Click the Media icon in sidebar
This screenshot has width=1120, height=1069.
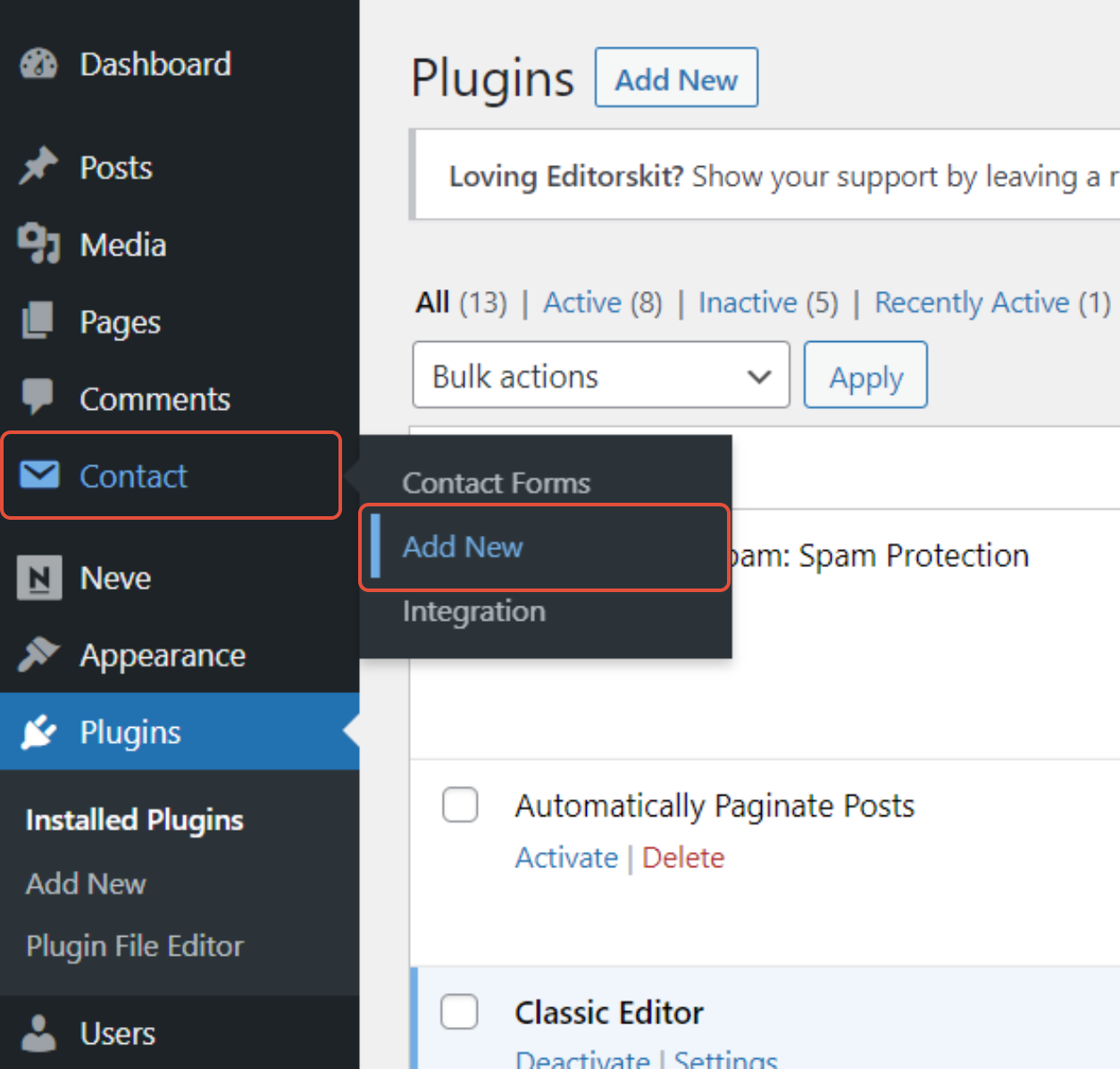[x=38, y=244]
